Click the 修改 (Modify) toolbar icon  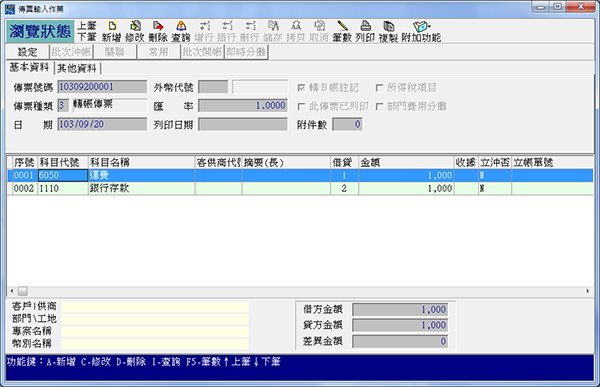point(135,31)
